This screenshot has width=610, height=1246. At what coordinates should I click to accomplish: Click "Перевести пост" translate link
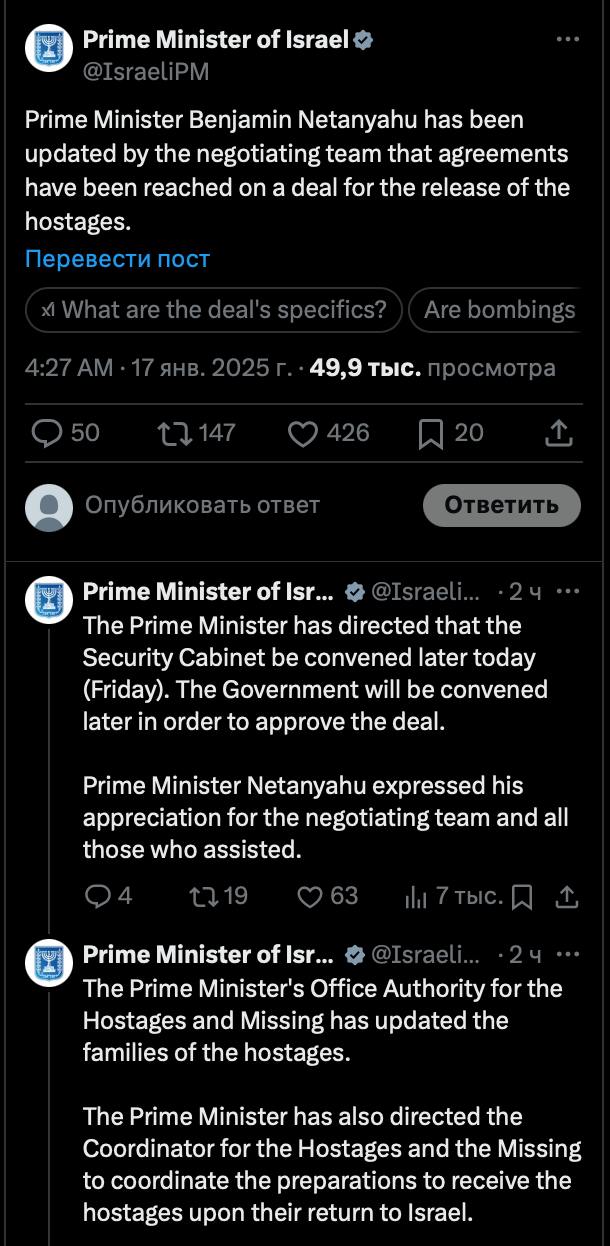(117, 259)
